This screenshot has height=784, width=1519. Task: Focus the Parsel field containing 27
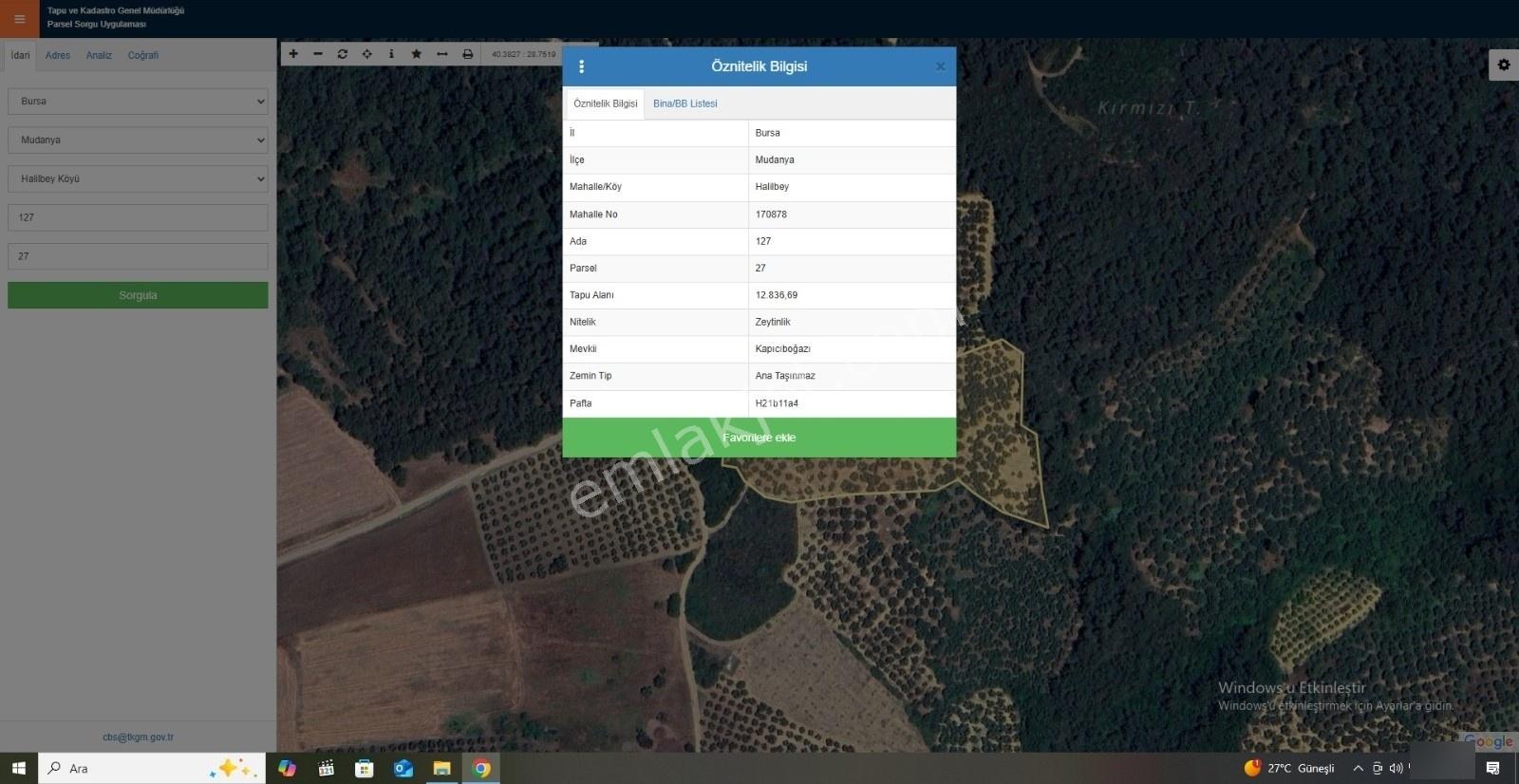(x=138, y=256)
